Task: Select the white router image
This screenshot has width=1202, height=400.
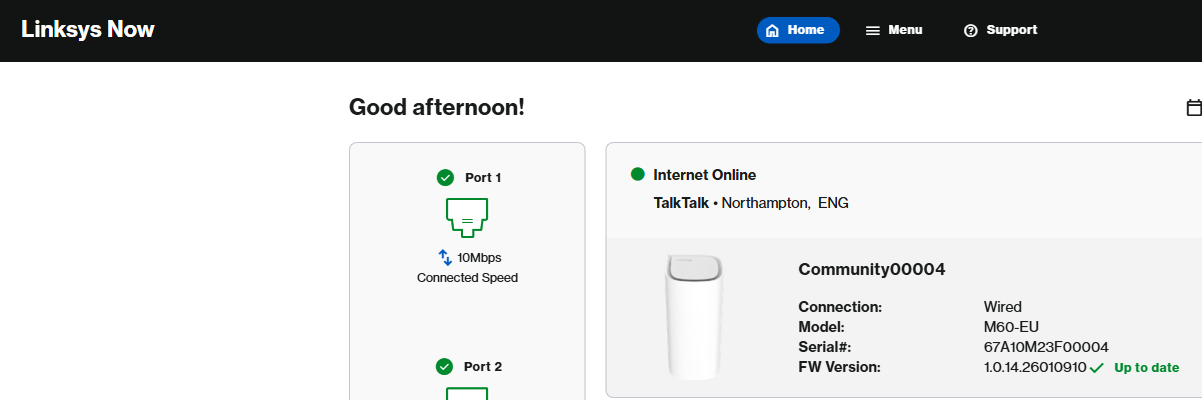Action: [x=694, y=316]
